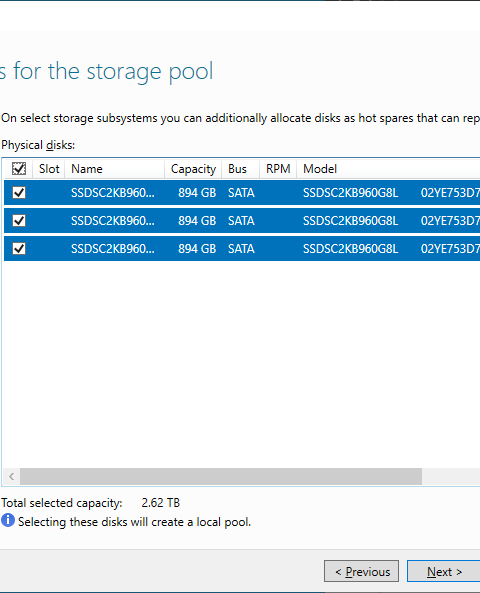Click model SSDSC2KB960G8L in the second row
The image size is (480, 593).
tap(351, 221)
